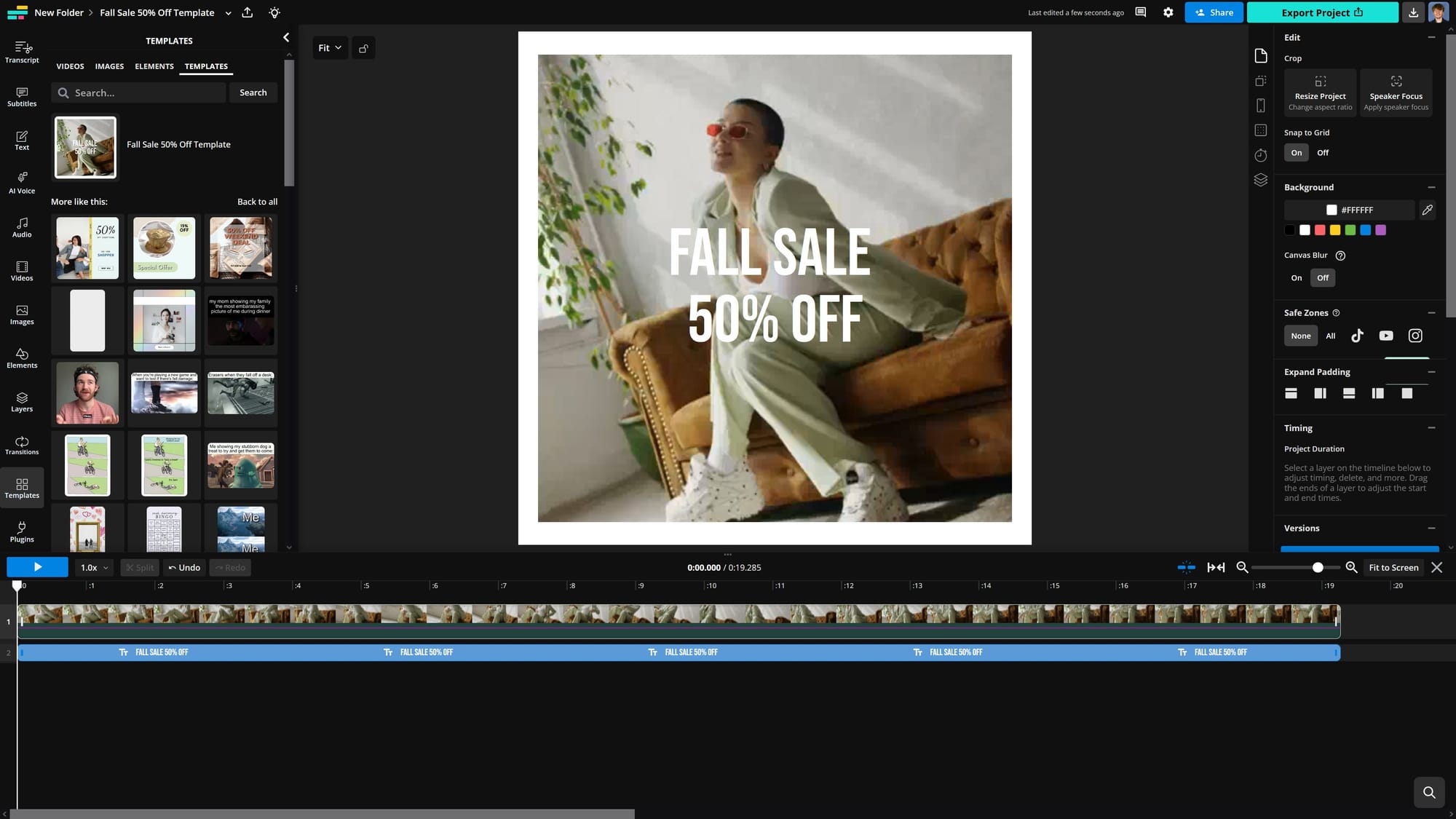Click the eyedropper next to background color

pyautogui.click(x=1427, y=210)
